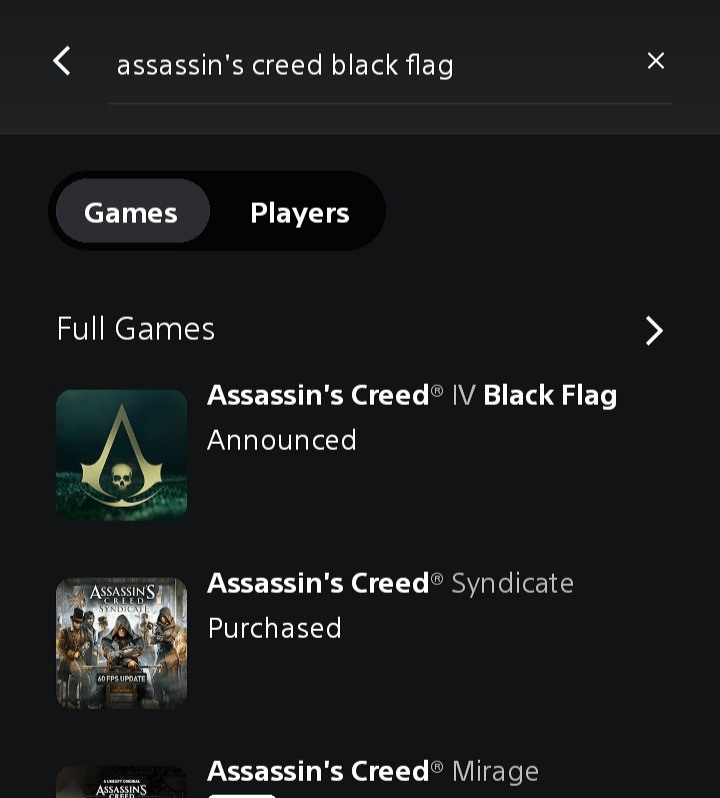
Task: Select Assassin's Creed IV Black Flag title
Action: pyautogui.click(x=412, y=395)
